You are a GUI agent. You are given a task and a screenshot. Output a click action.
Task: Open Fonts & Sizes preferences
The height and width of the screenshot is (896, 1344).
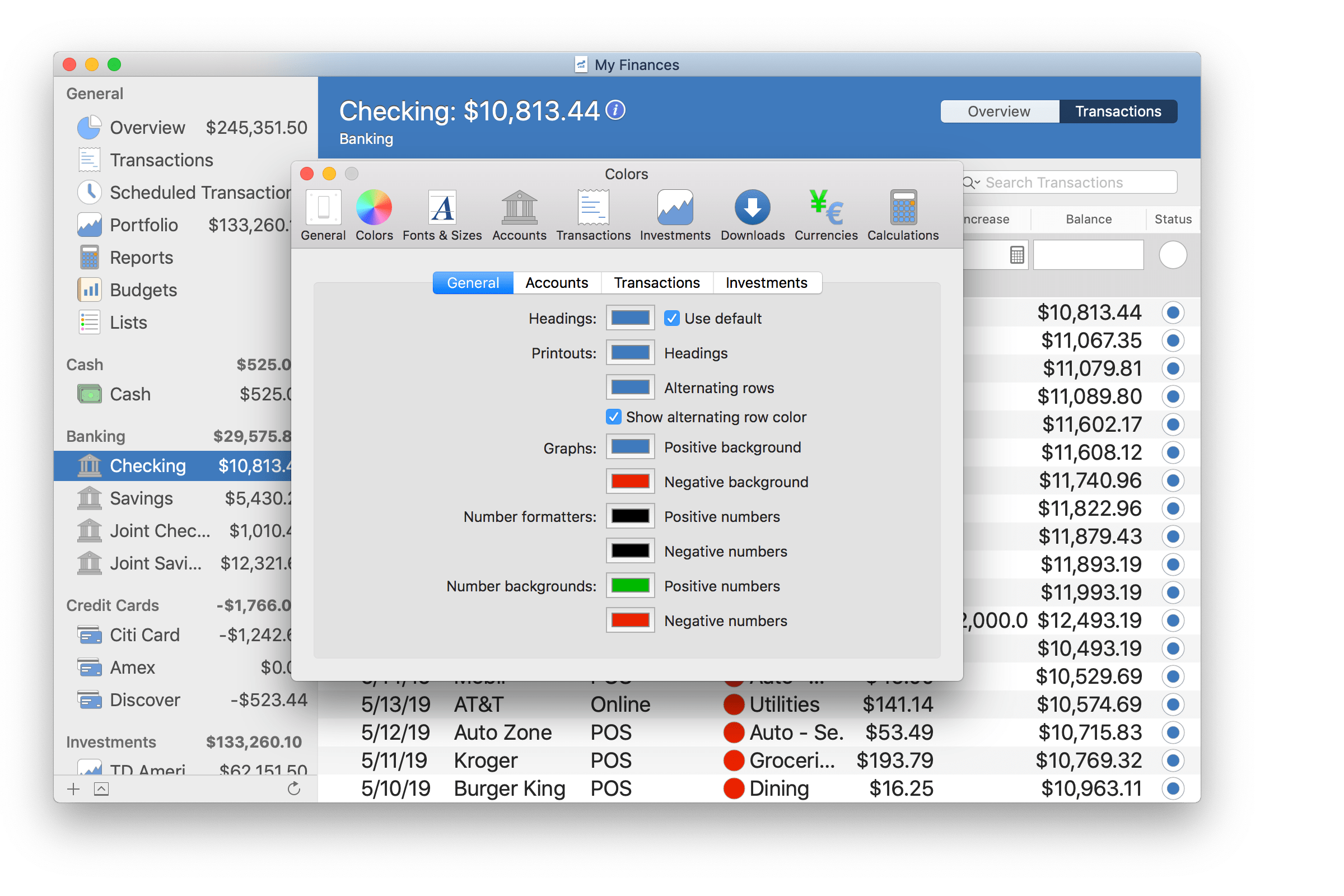(x=442, y=216)
